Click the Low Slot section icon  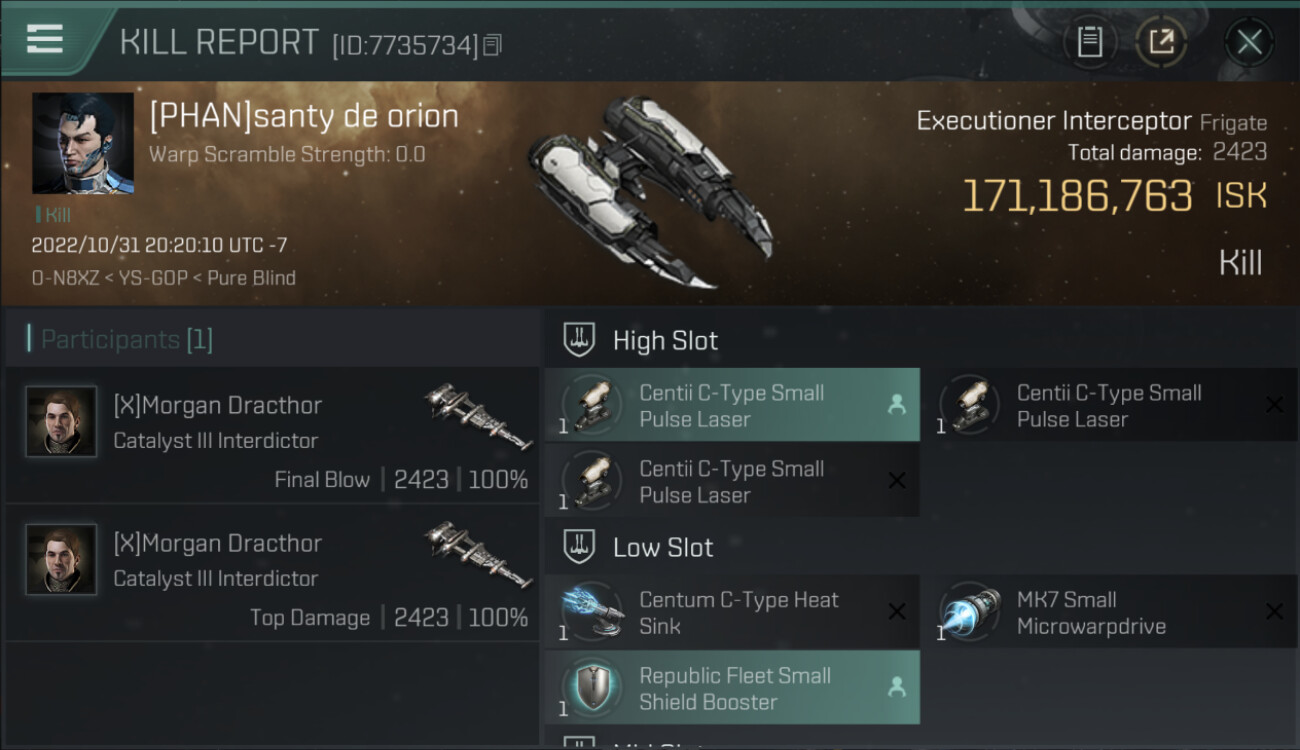click(580, 547)
